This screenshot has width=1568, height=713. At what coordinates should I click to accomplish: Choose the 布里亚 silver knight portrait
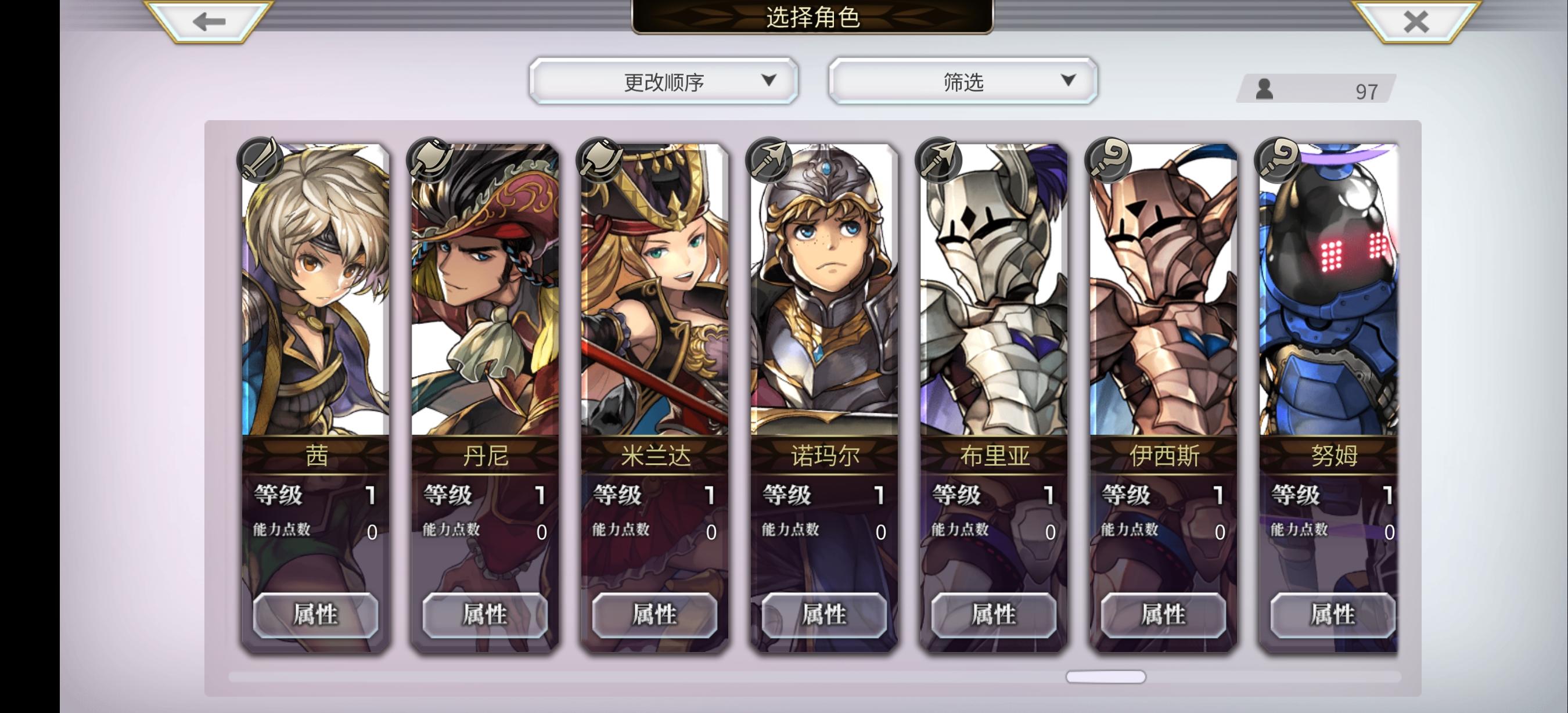pos(994,290)
